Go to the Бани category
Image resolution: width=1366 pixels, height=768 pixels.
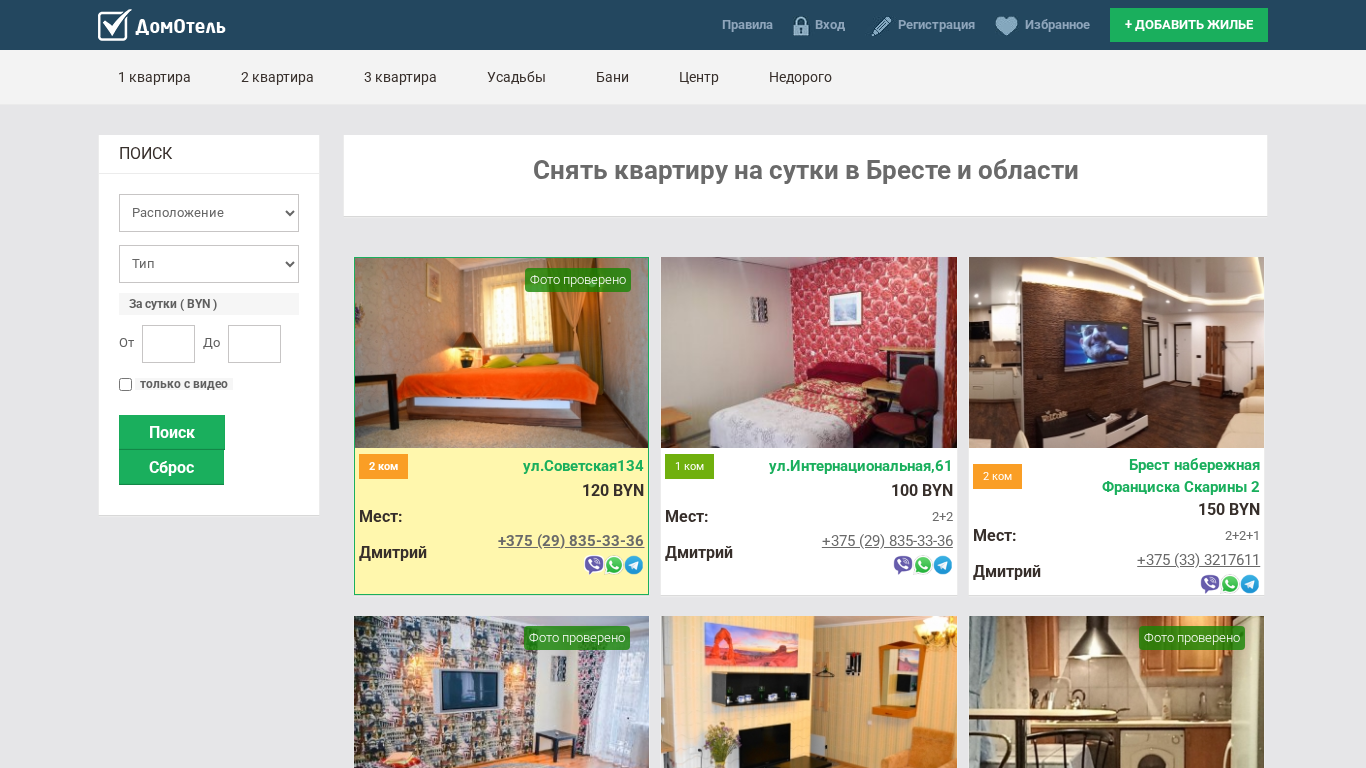612,77
